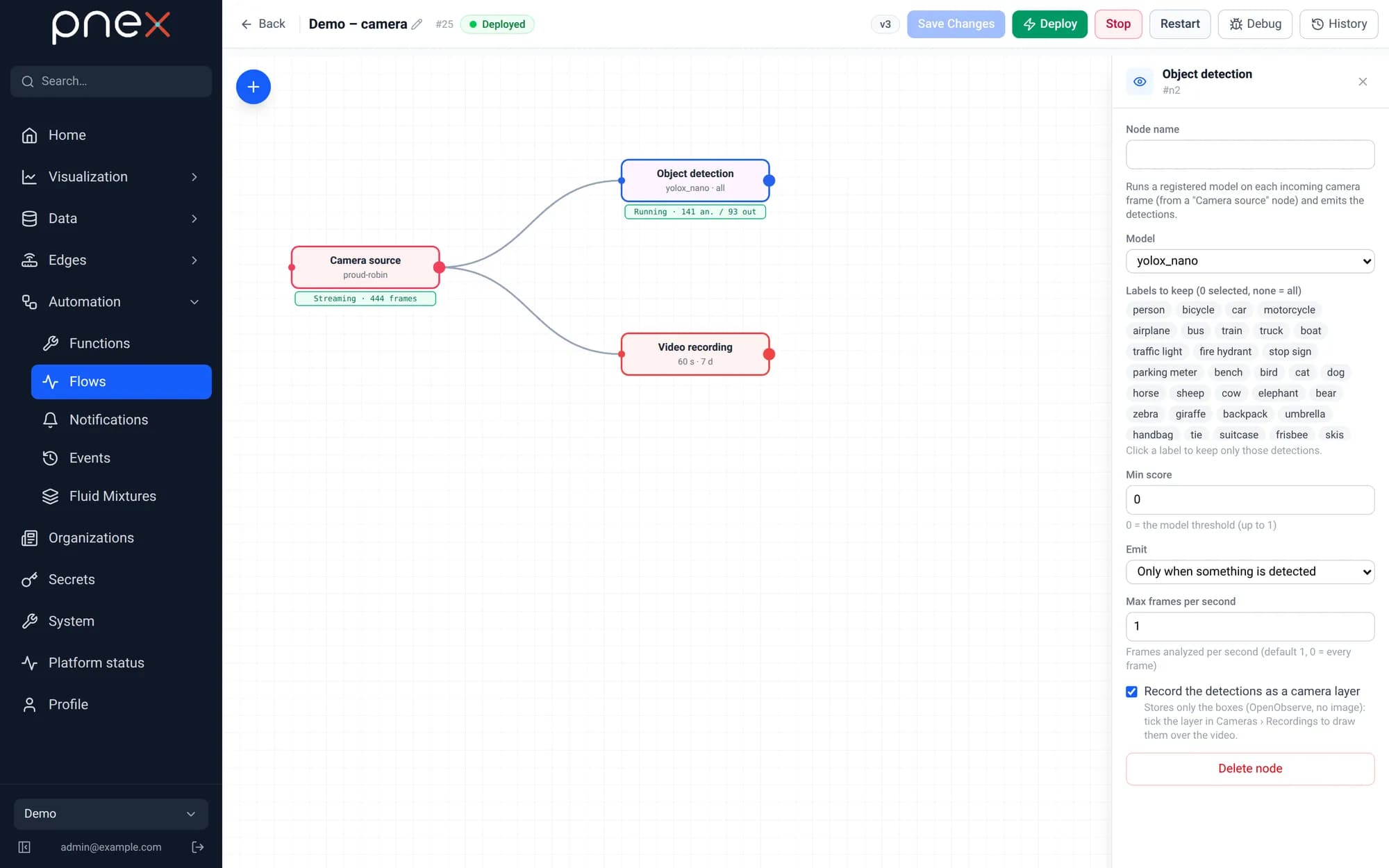The width and height of the screenshot is (1389, 868).
Task: Click output port of Video recording node
Action: 769,354
